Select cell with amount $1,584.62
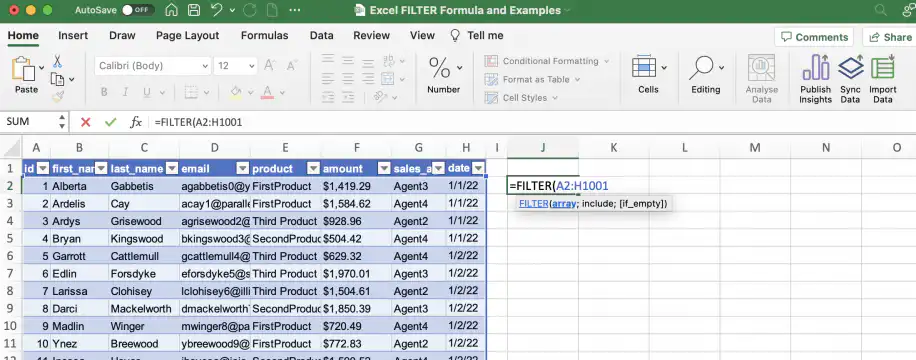The image size is (916, 360). (356, 204)
